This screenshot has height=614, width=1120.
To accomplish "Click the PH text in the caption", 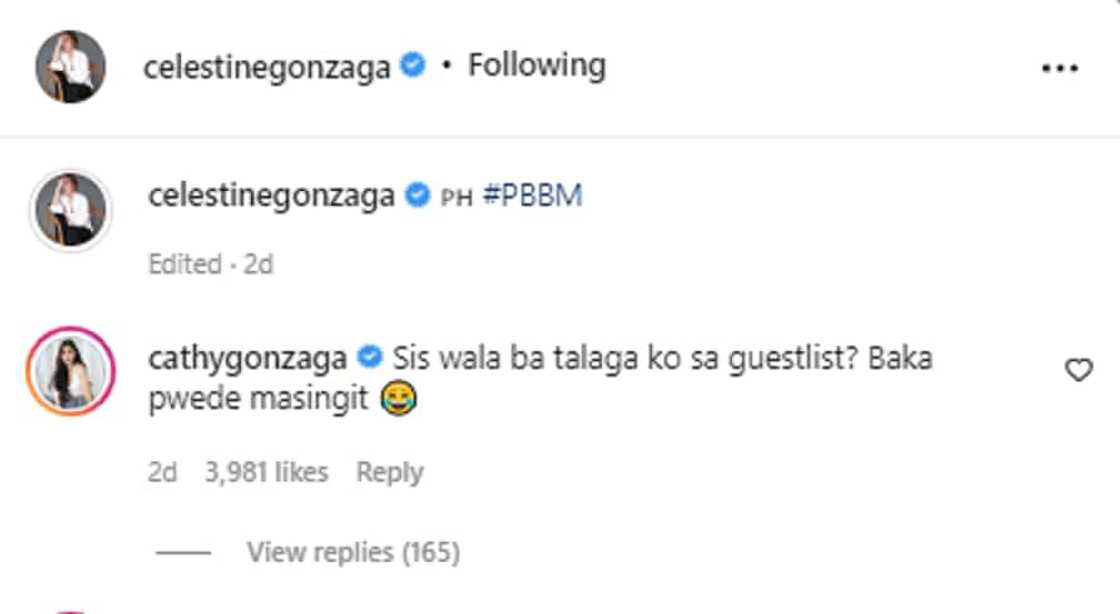I will point(455,197).
